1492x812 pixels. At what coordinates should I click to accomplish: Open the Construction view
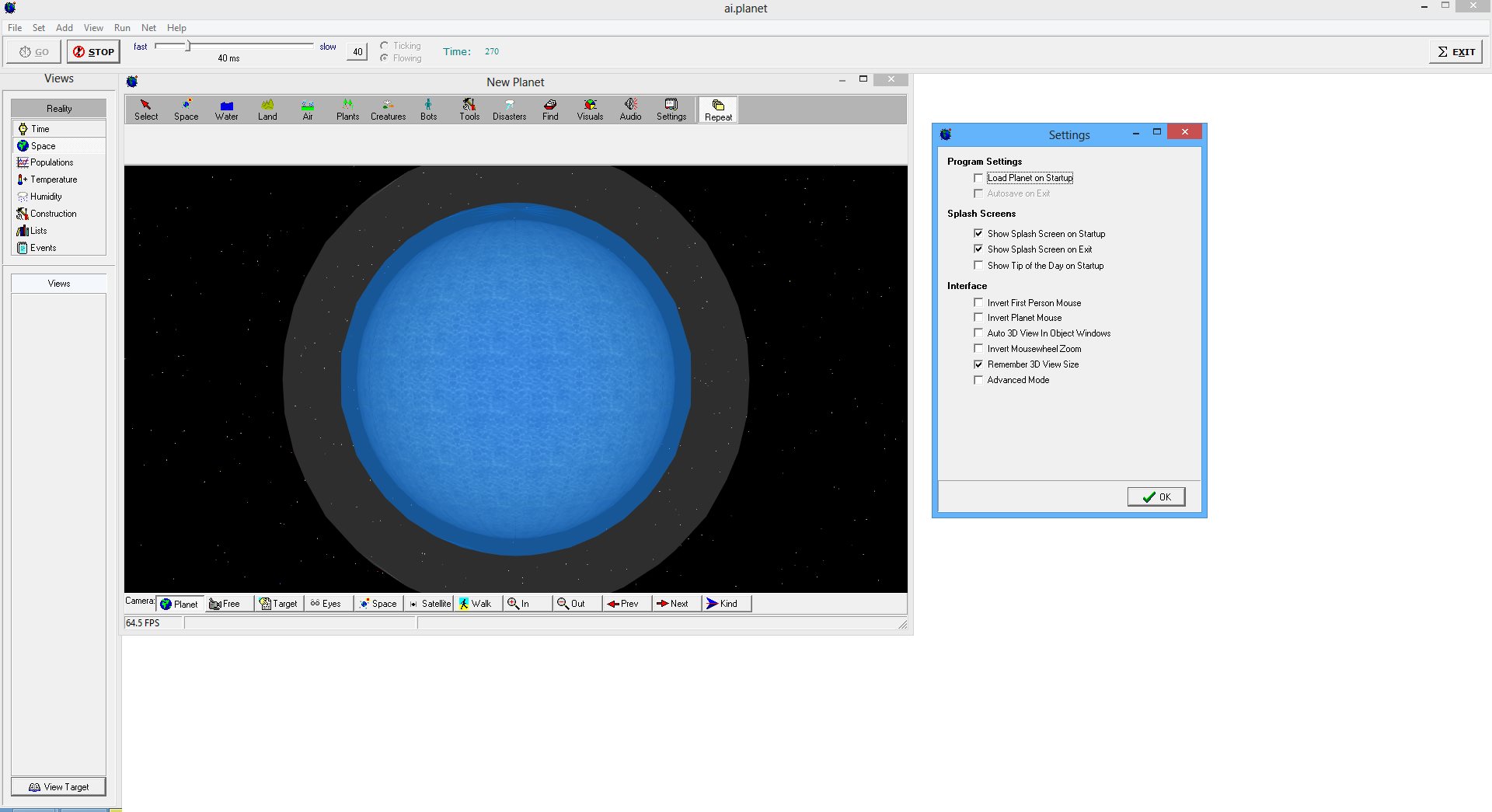tap(59, 214)
